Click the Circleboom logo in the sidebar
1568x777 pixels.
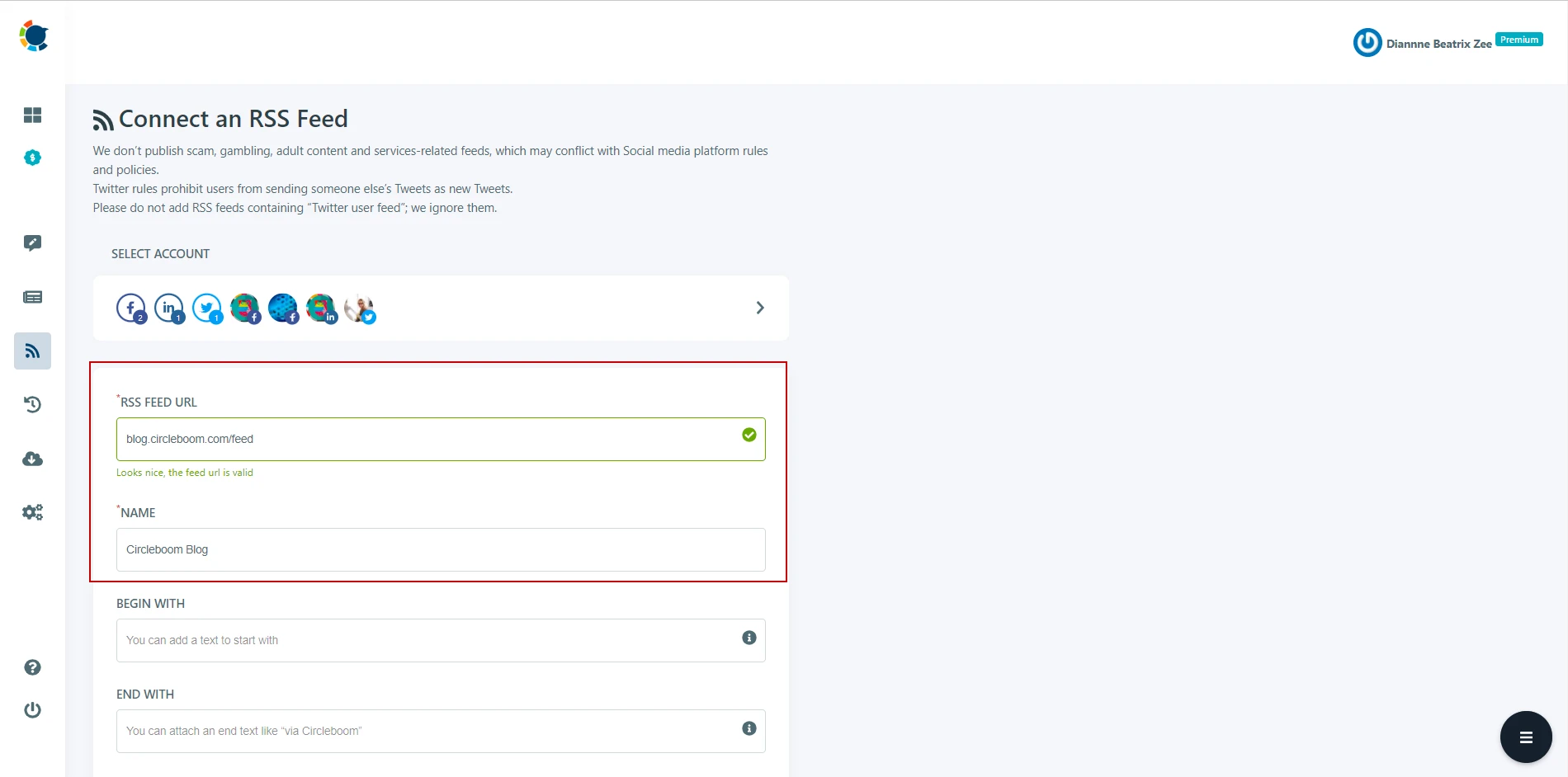pos(34,36)
